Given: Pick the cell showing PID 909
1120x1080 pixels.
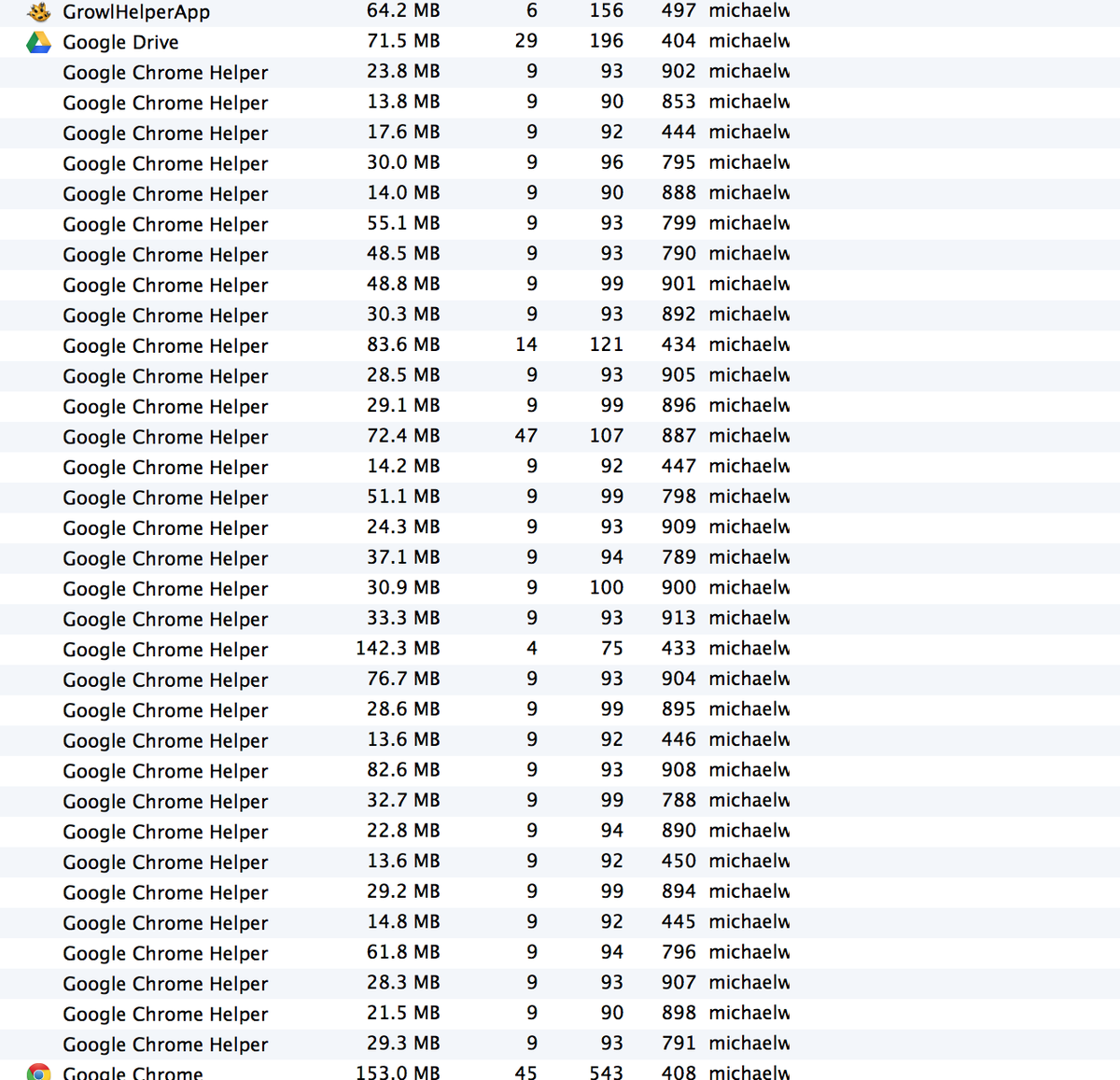Looking at the screenshot, I should (x=679, y=526).
